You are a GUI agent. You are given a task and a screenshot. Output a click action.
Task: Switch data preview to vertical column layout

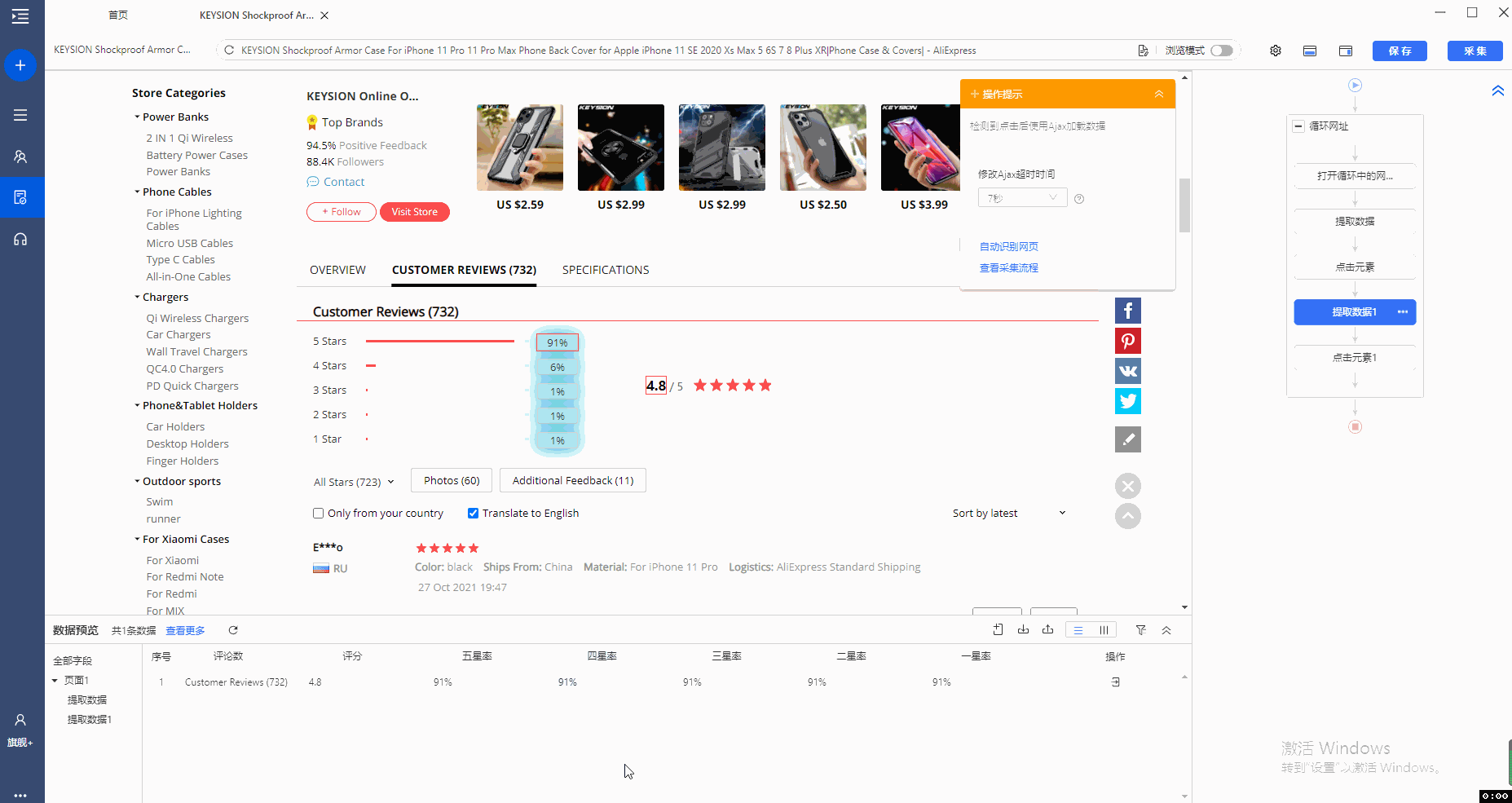pyautogui.click(x=1104, y=630)
